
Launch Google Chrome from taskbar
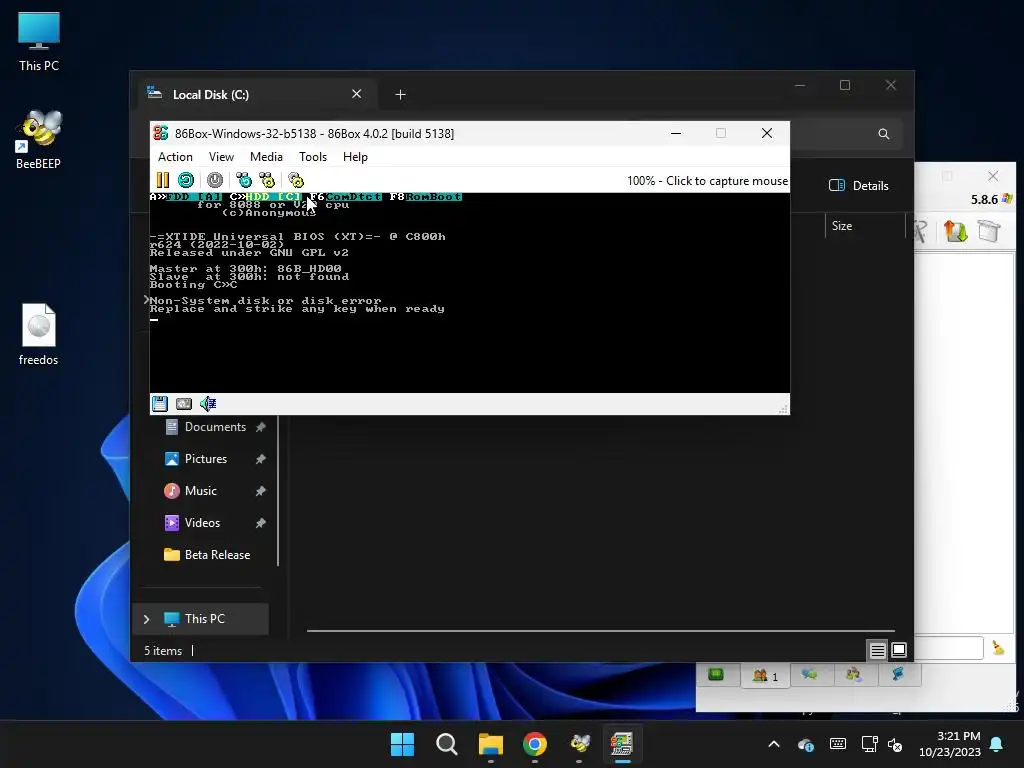pyautogui.click(x=535, y=744)
